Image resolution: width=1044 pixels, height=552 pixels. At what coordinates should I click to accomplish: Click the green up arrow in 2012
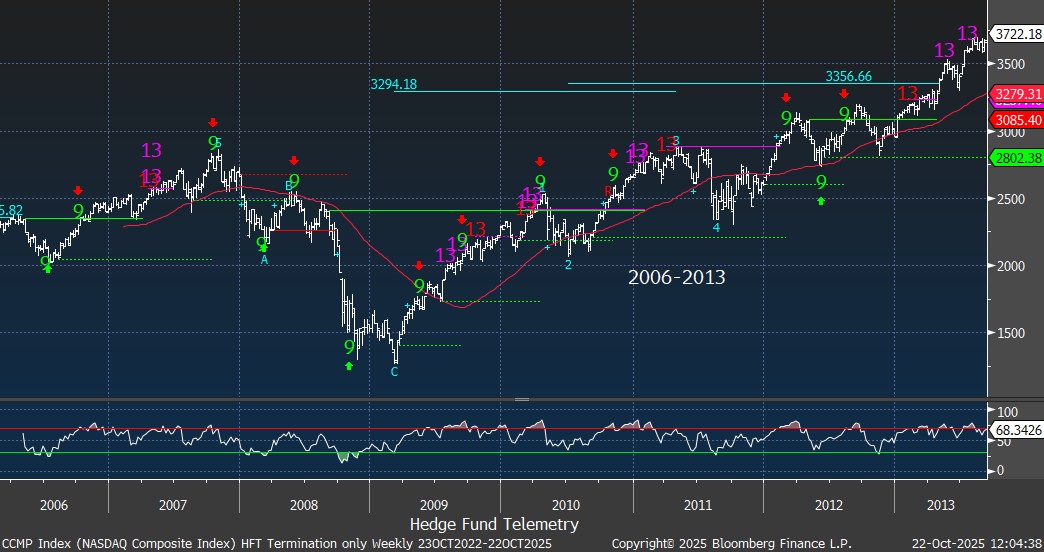coord(821,201)
